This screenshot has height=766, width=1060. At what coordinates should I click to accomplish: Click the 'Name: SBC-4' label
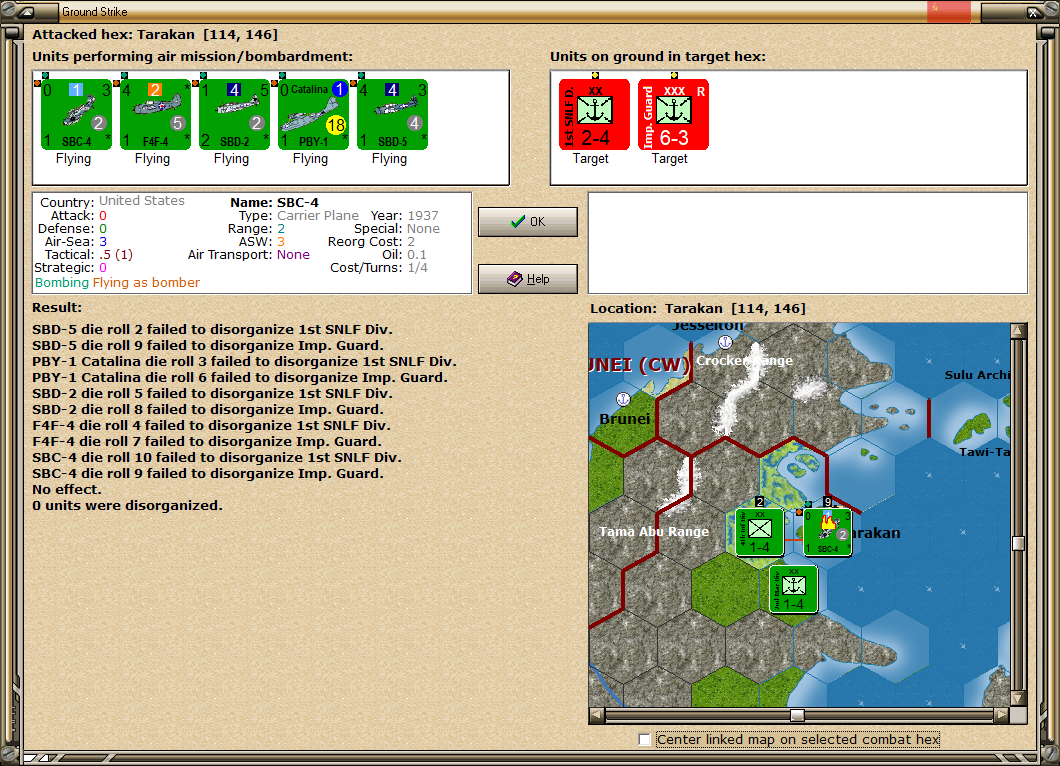(x=274, y=202)
